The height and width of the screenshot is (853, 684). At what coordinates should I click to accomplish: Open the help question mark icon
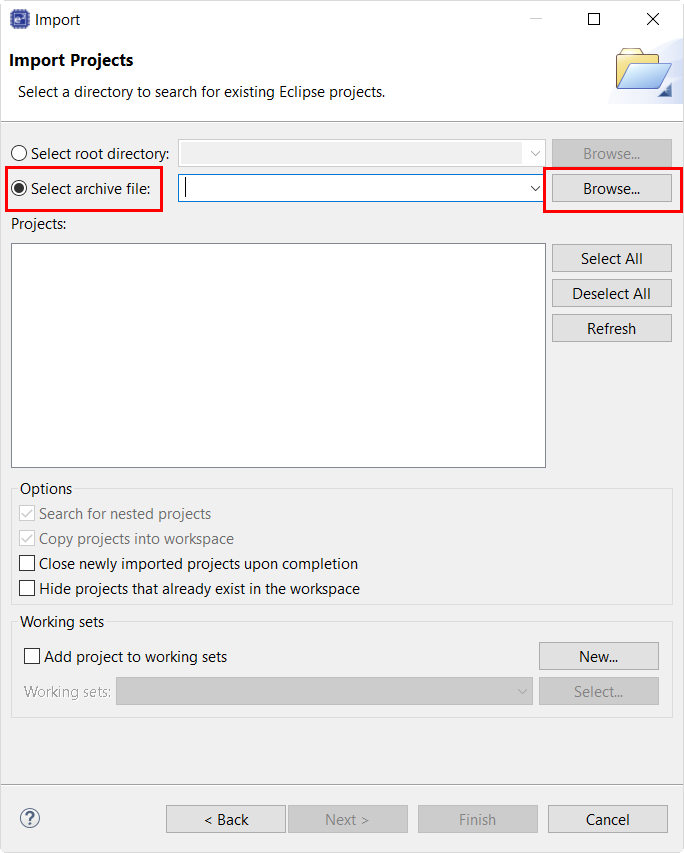click(x=30, y=818)
